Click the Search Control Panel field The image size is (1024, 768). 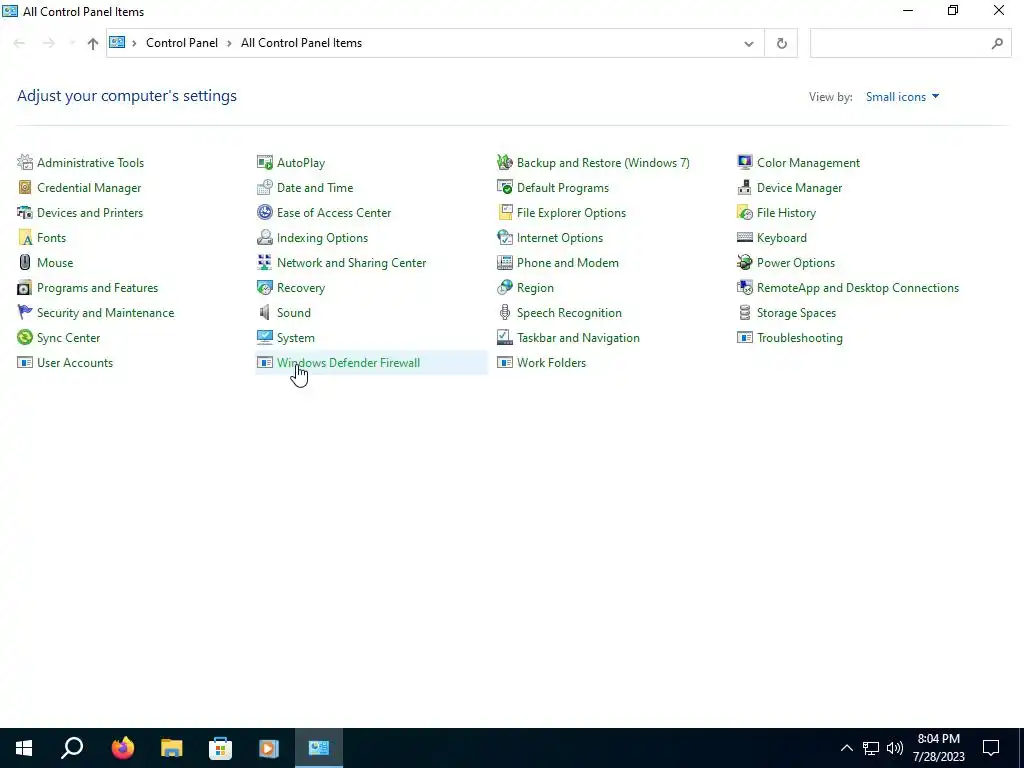tap(910, 43)
